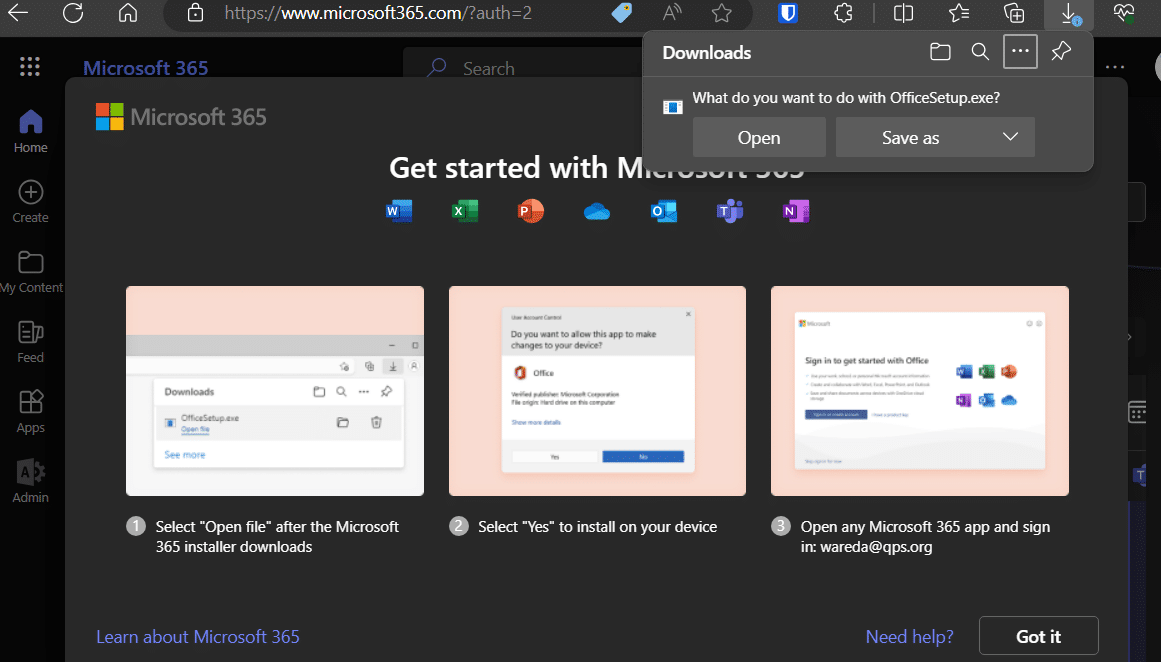
Task: Click the PowerPoint app icon
Action: [x=531, y=211]
